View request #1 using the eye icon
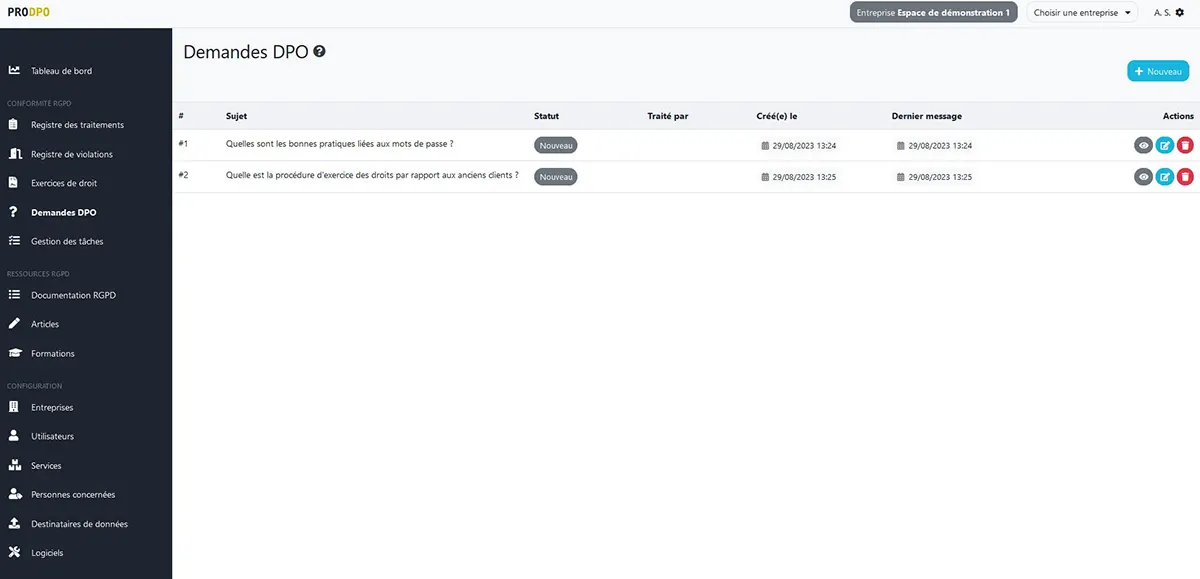The image size is (1200, 579). point(1143,145)
